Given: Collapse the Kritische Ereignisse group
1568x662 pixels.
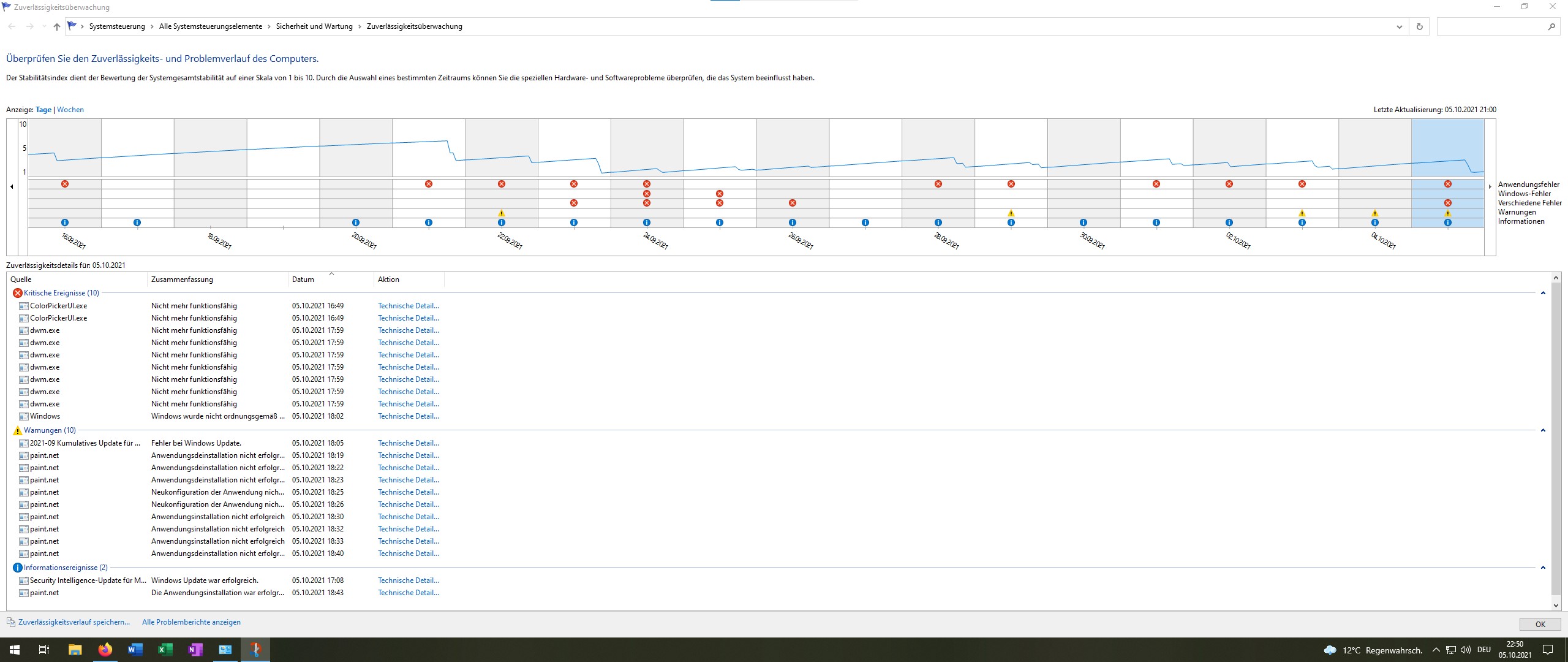Looking at the screenshot, I should pyautogui.click(x=1543, y=293).
